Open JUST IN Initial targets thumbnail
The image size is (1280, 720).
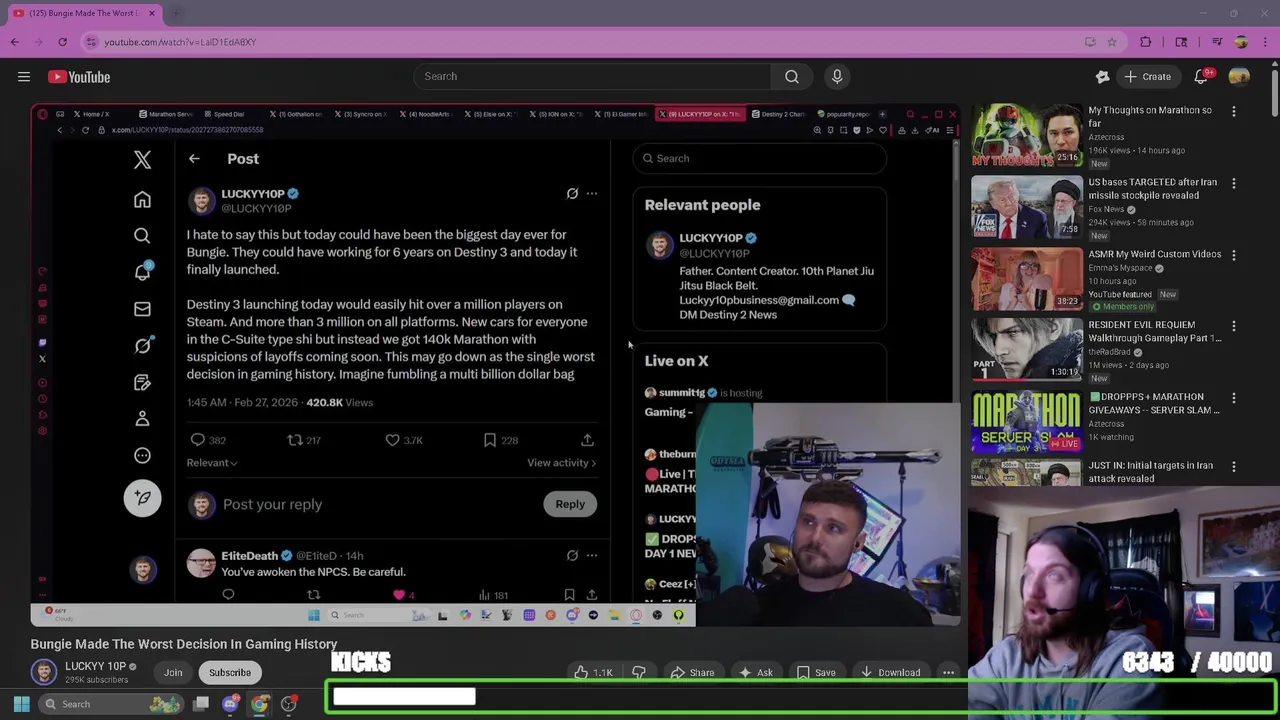click(1027, 472)
